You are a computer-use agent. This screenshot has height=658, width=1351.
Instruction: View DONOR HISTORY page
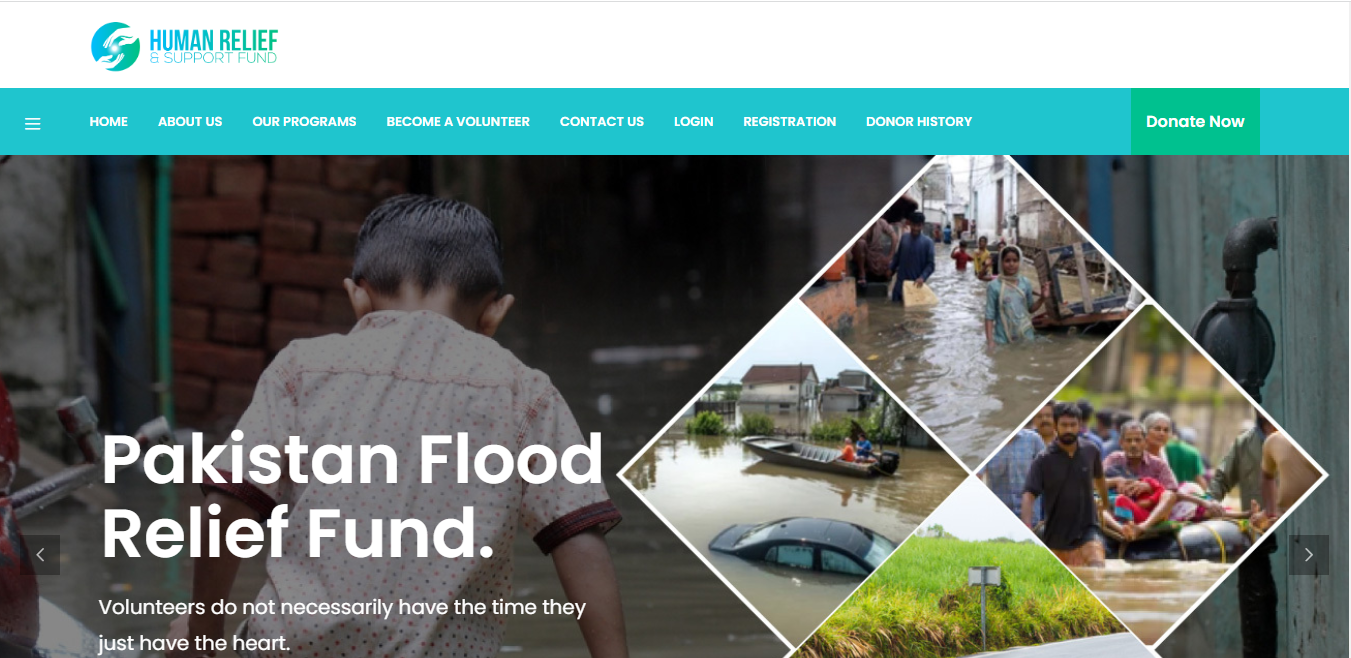point(919,122)
